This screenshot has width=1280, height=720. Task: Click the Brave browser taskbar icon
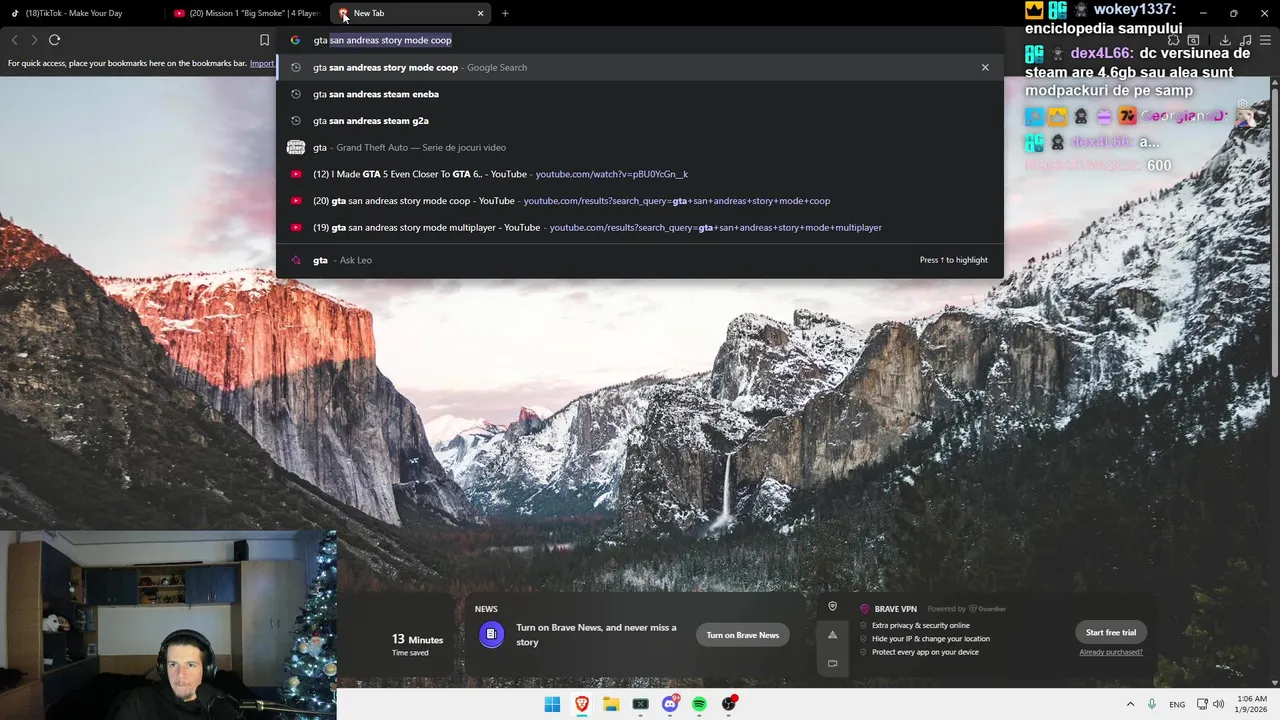click(582, 704)
